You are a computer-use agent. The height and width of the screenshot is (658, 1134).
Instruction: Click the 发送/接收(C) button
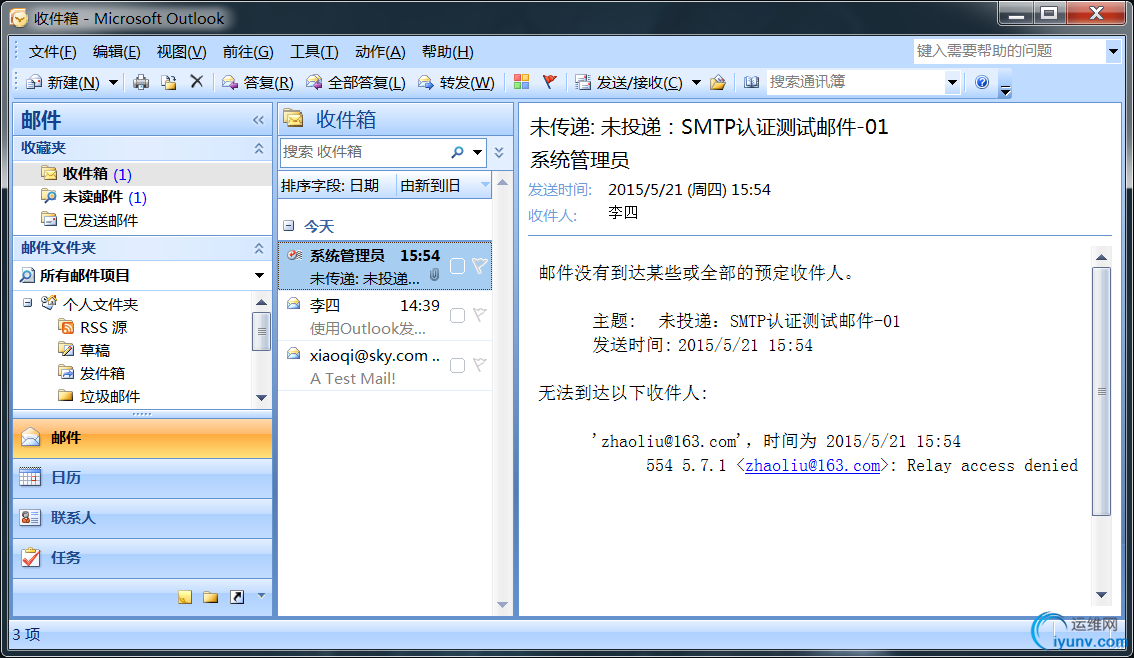(x=628, y=82)
